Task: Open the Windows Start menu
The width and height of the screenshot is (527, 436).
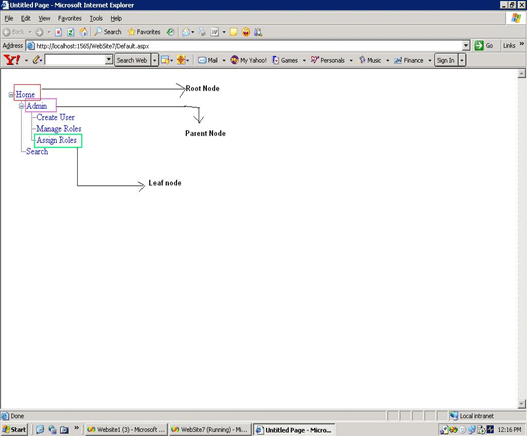Action: point(14,429)
